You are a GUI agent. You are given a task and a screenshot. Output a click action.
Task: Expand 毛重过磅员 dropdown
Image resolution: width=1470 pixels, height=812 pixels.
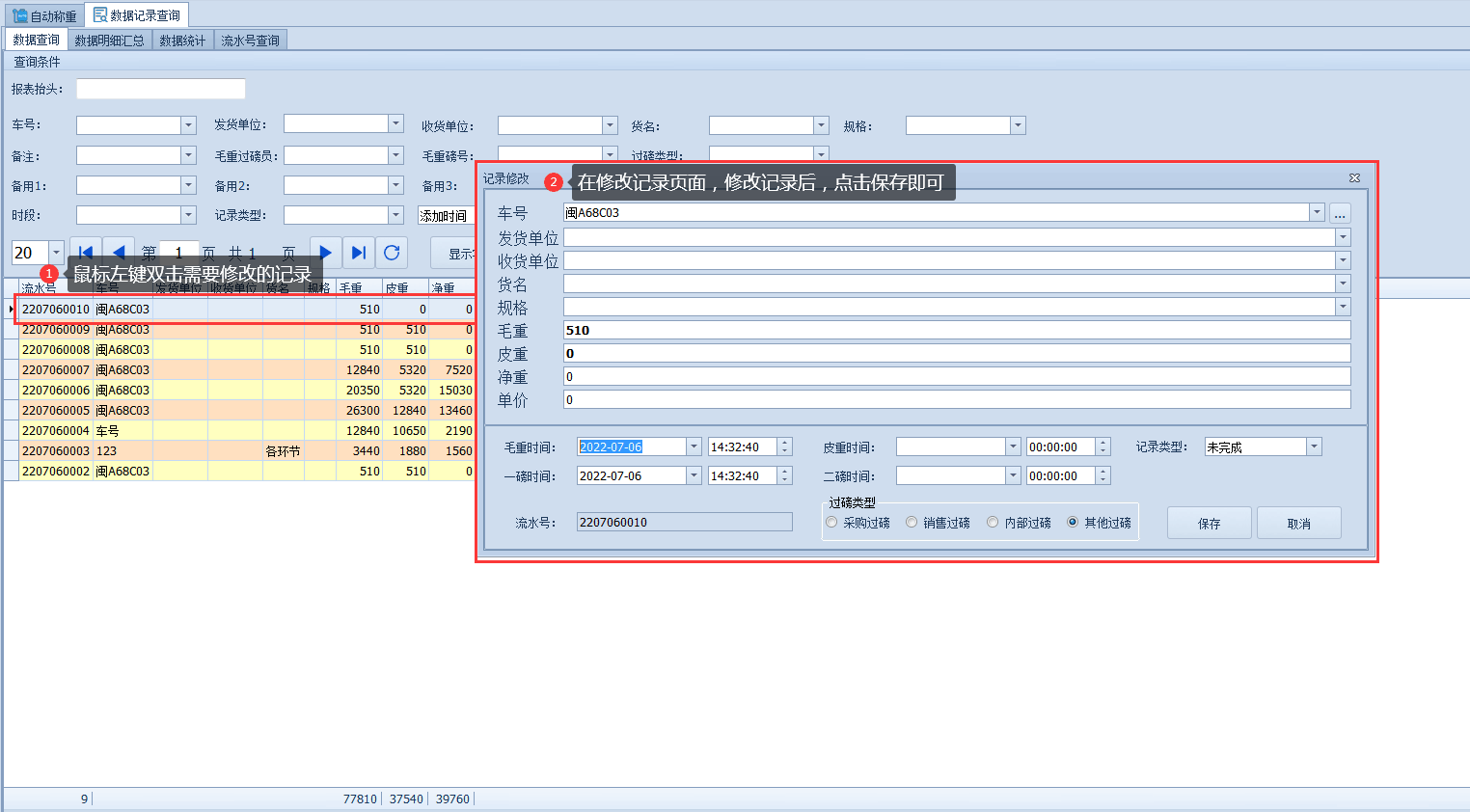pos(395,155)
